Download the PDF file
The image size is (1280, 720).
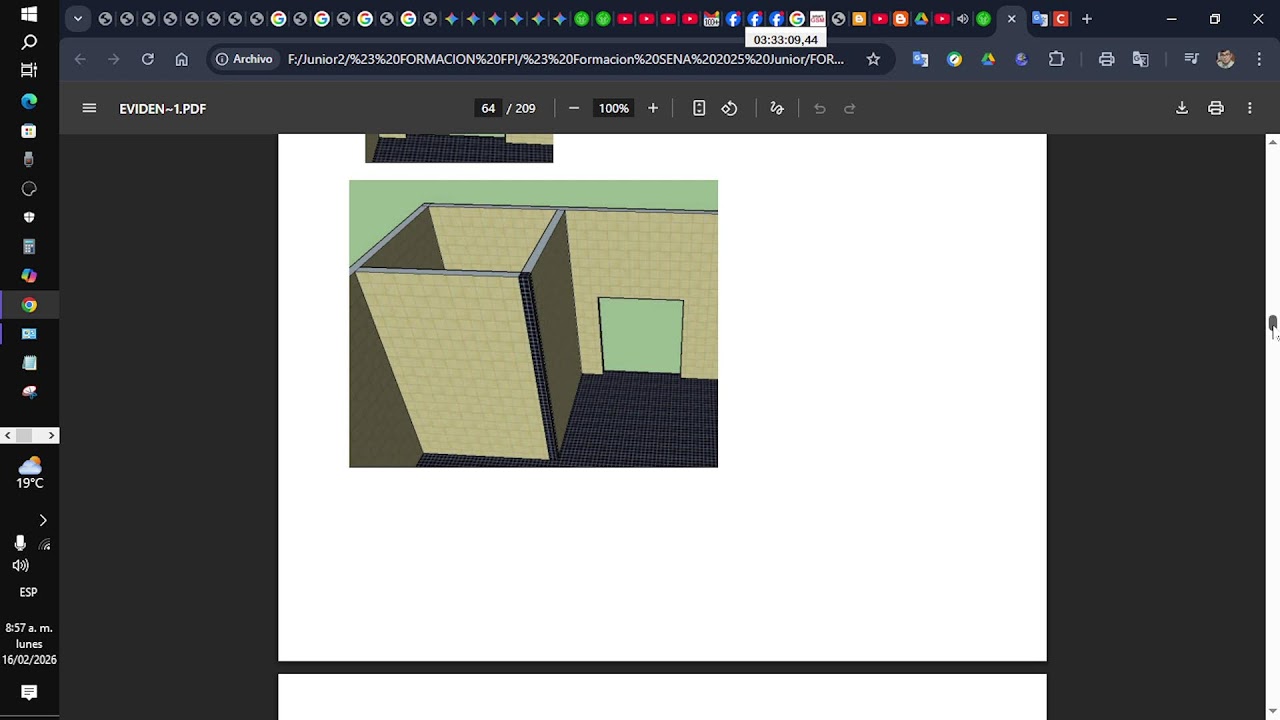point(1182,108)
